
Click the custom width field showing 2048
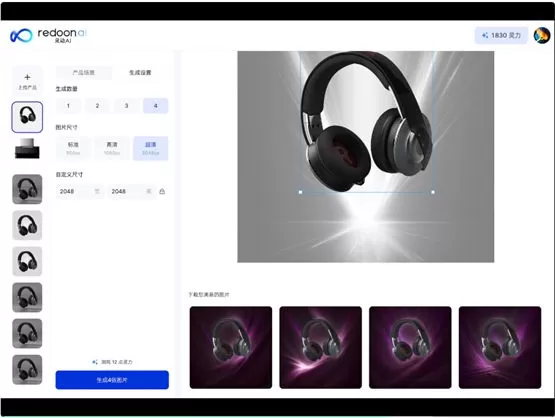click(x=80, y=191)
